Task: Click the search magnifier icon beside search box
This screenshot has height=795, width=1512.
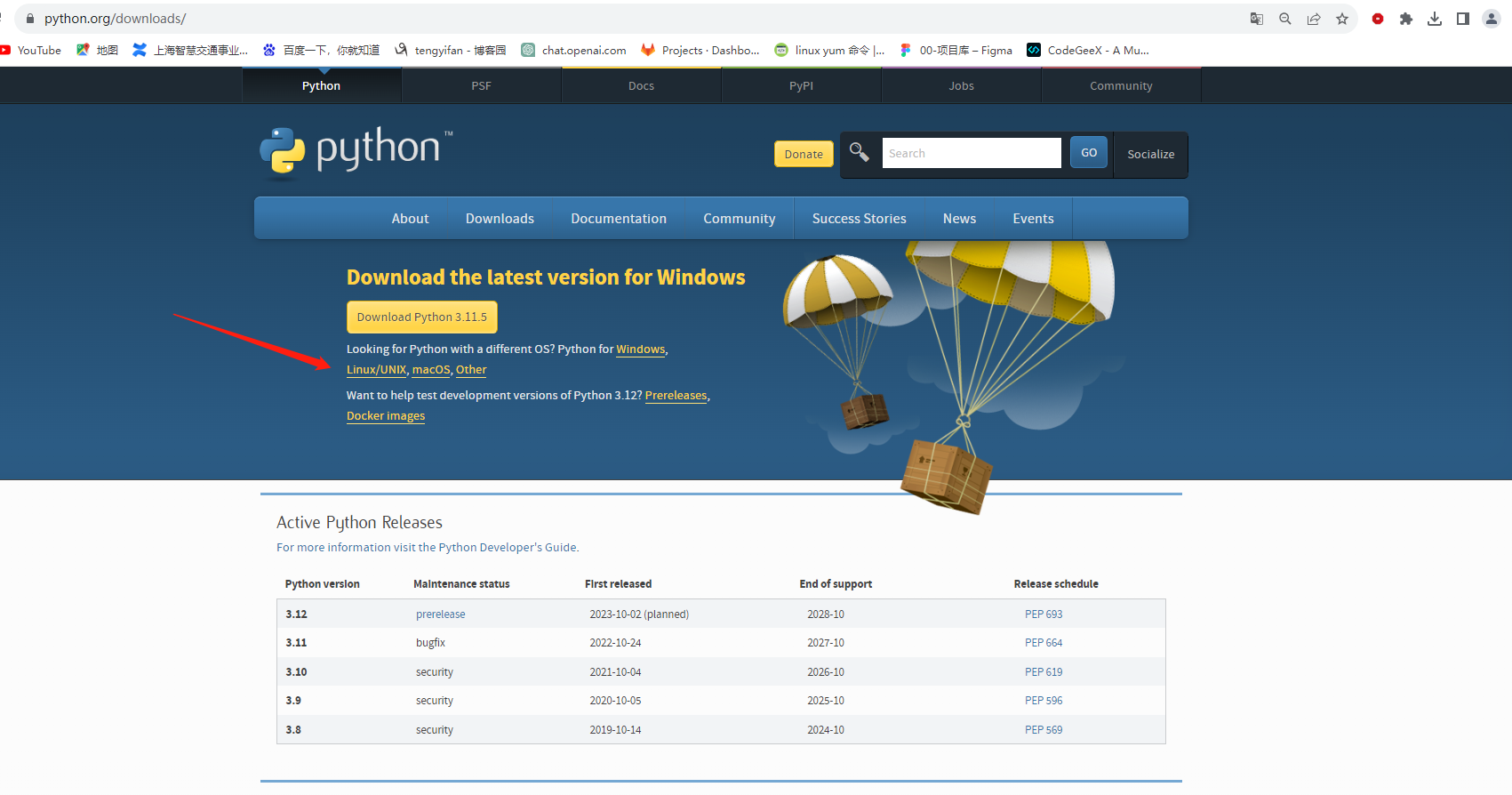Action: (x=859, y=153)
